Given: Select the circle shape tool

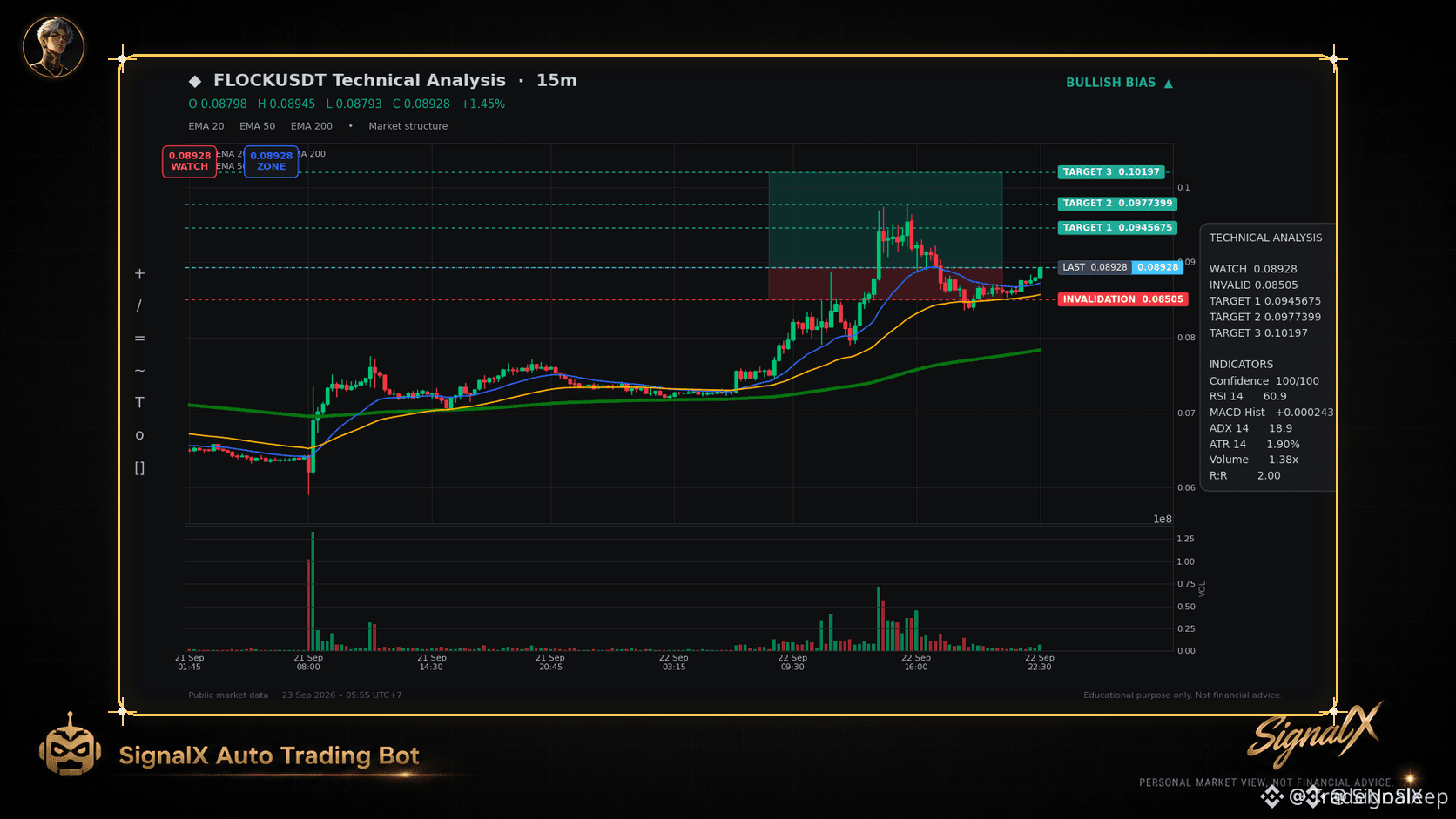Looking at the screenshot, I should point(139,435).
